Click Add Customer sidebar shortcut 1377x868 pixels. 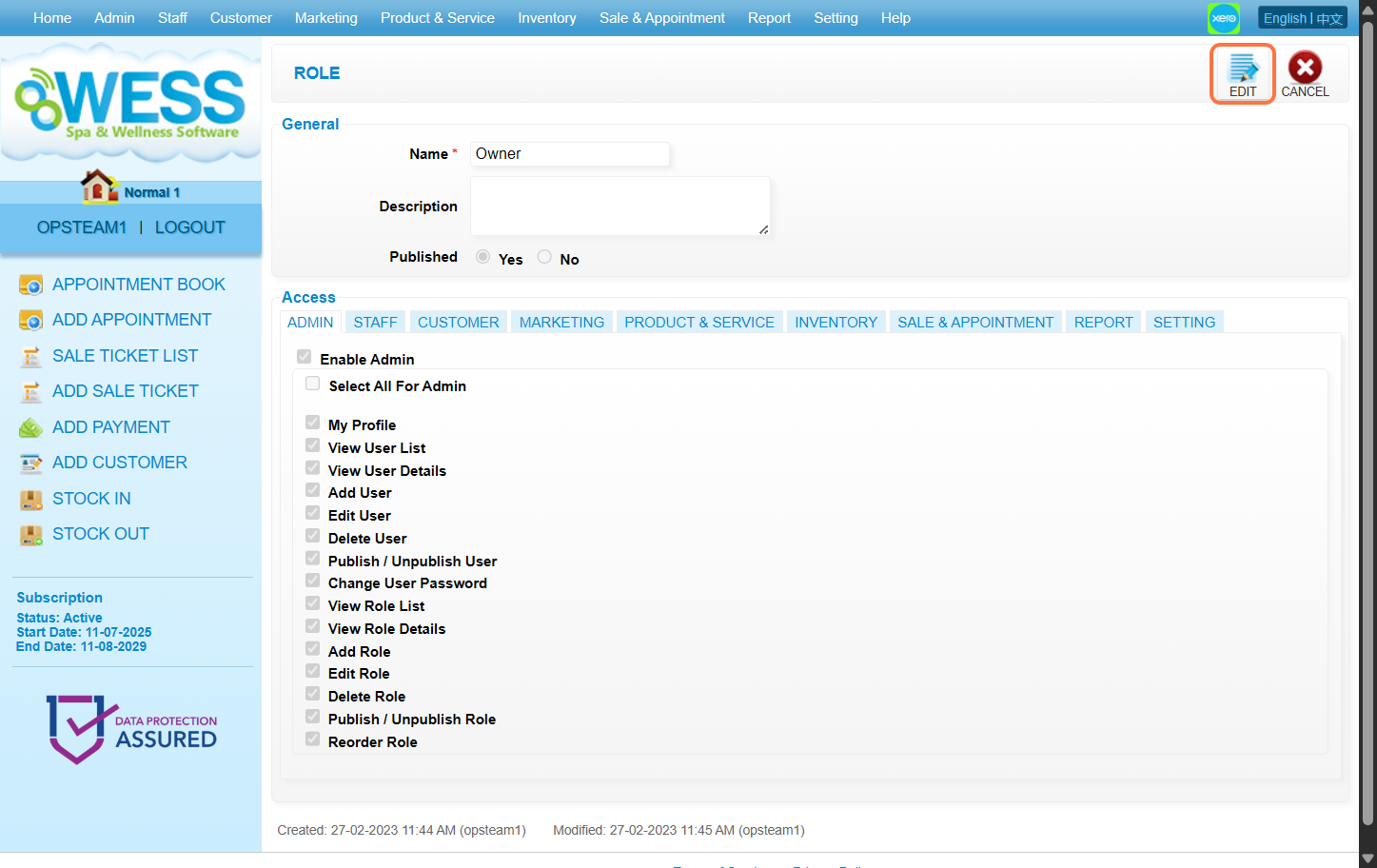point(119,463)
